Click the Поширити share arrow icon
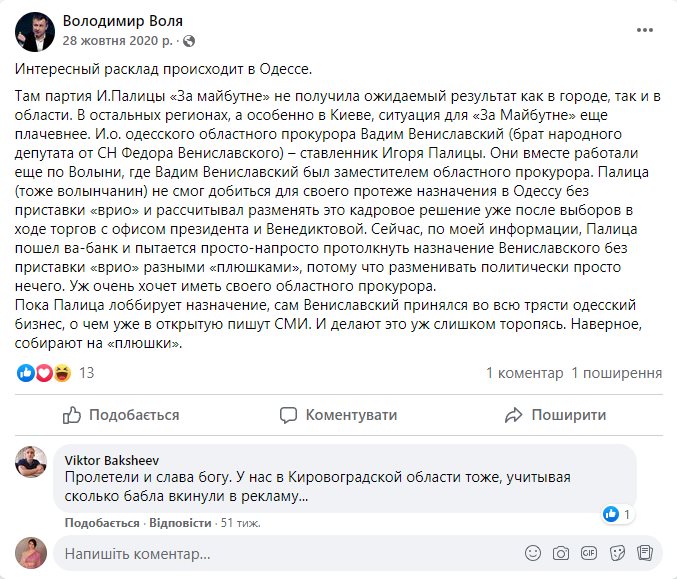The height and width of the screenshot is (579, 677). point(514,415)
